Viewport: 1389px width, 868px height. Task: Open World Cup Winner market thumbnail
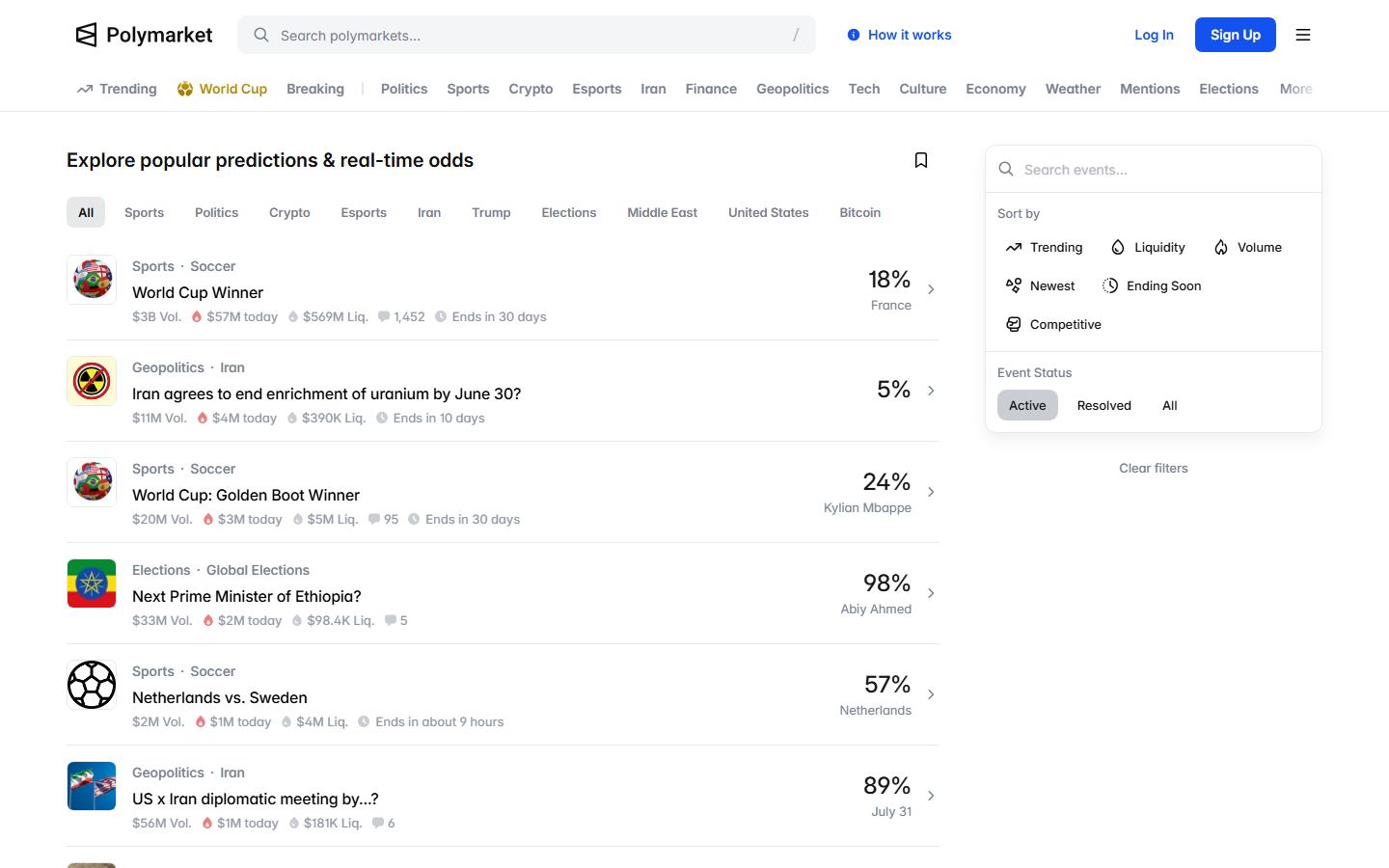click(92, 280)
